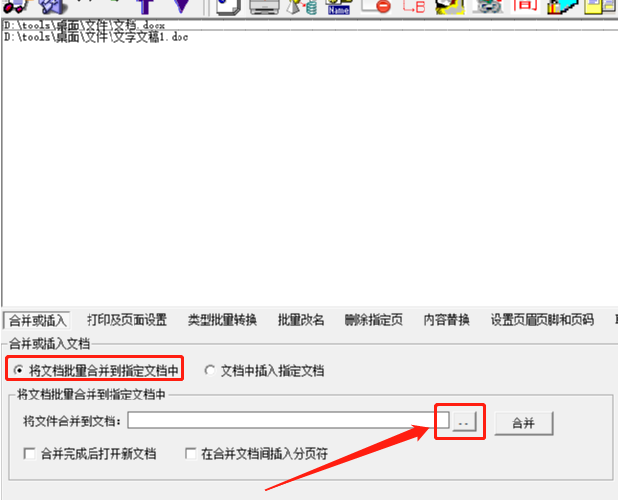Click the purple move-up arrow icon

[x=145, y=6]
